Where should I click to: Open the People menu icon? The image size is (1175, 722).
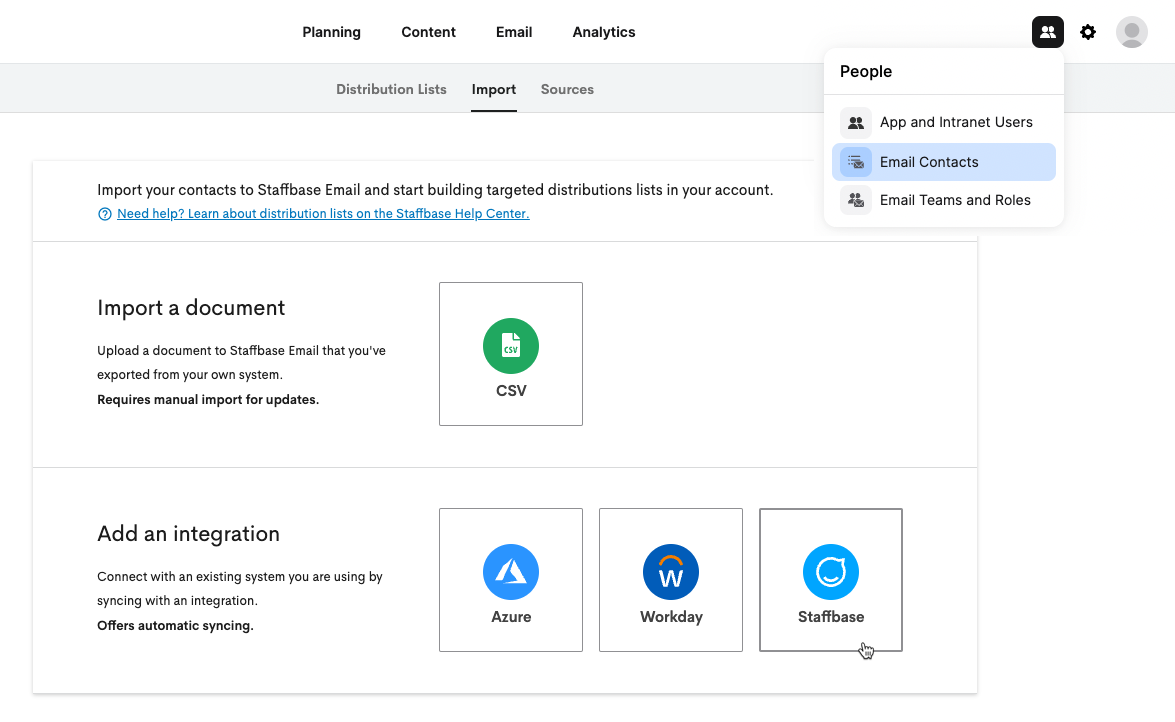[x=1048, y=32]
